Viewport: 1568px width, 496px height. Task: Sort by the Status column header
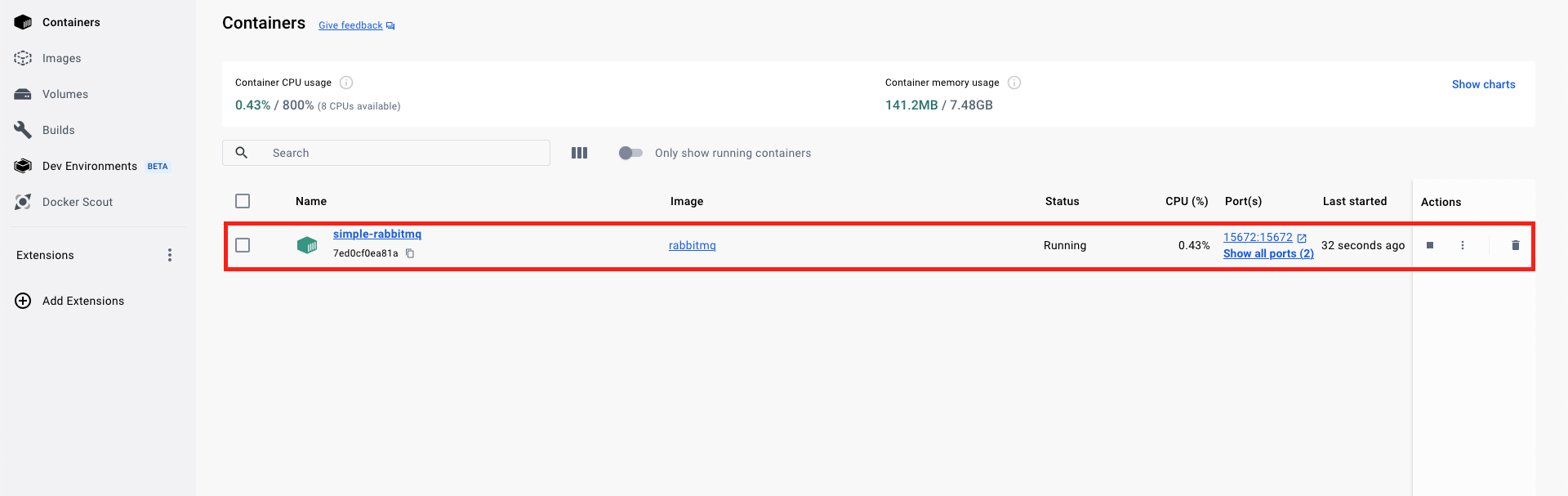coord(1062,201)
